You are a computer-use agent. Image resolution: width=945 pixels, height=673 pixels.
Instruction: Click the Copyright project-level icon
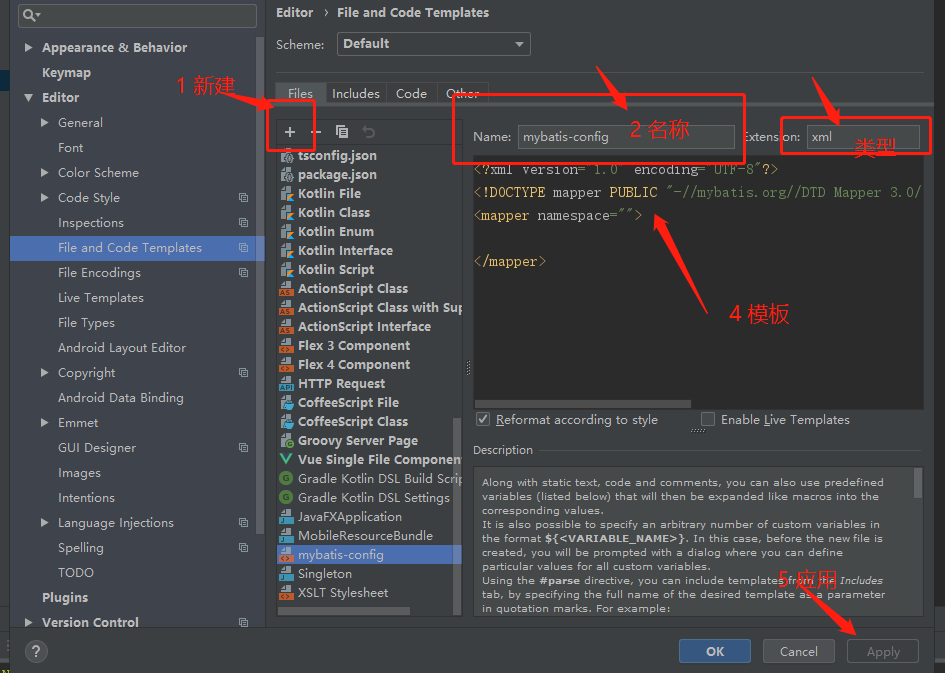click(243, 373)
